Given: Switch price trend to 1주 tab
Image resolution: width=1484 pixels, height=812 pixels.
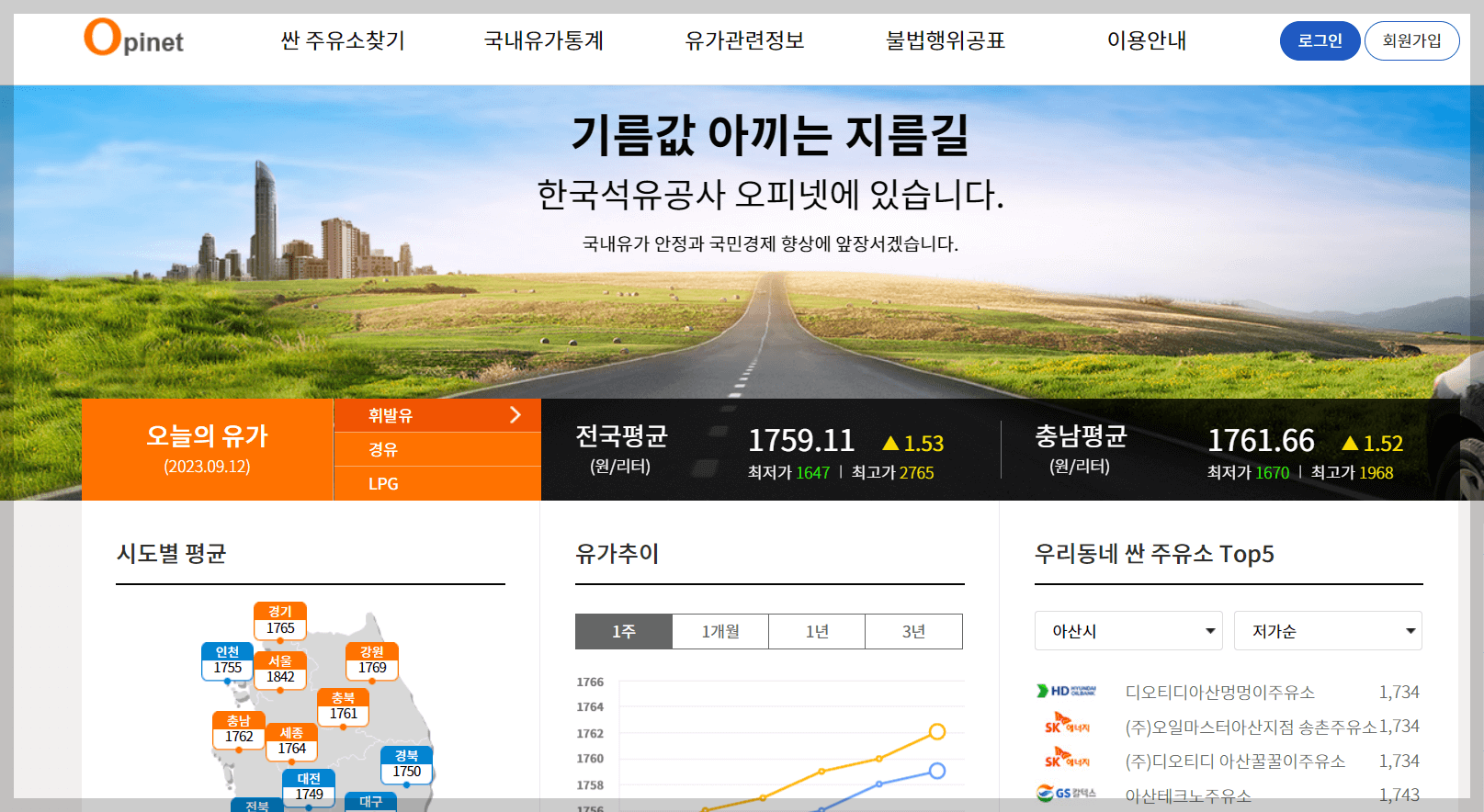Looking at the screenshot, I should point(624,631).
